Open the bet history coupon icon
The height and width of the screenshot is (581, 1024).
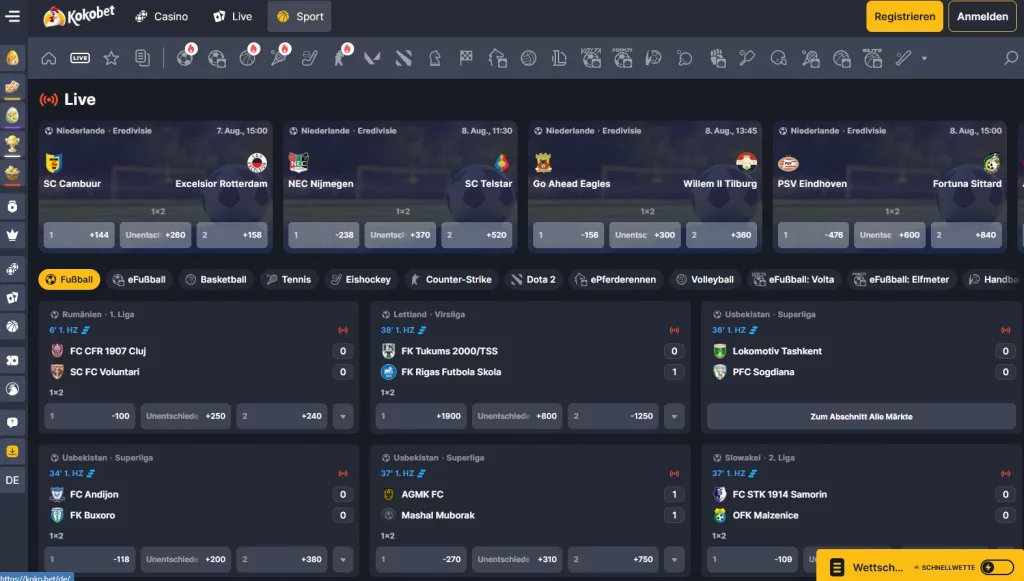142,58
